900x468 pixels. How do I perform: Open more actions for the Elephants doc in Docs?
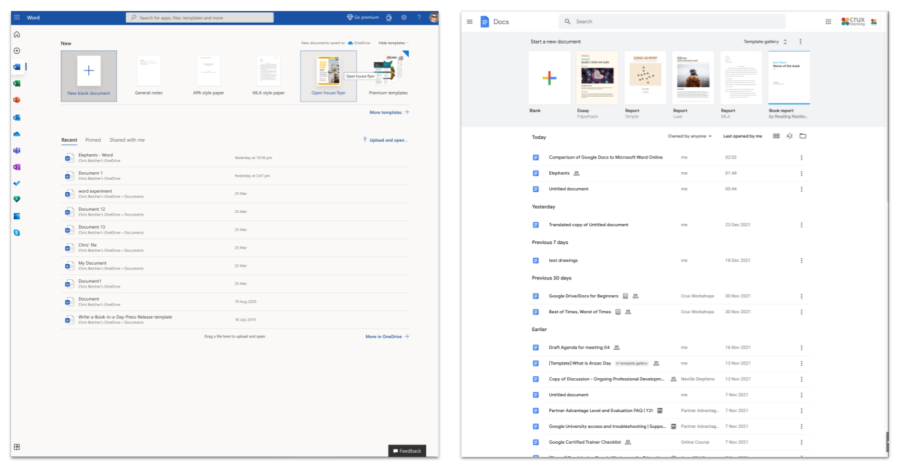coord(801,173)
